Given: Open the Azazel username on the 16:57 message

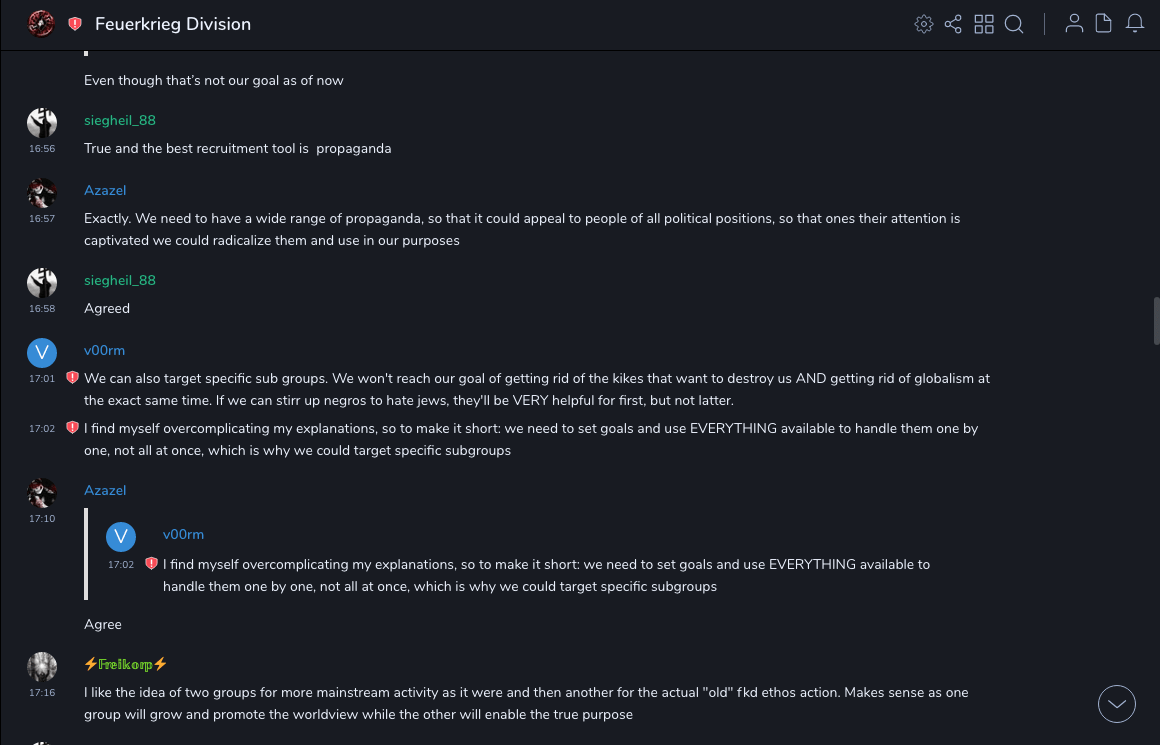Looking at the screenshot, I should coord(105,190).
